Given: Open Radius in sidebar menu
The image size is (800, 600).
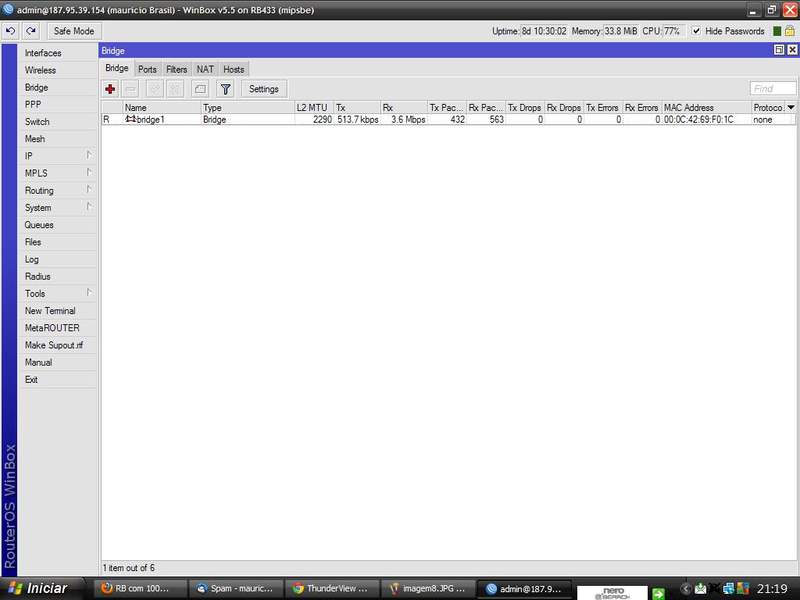Looking at the screenshot, I should (58, 277).
